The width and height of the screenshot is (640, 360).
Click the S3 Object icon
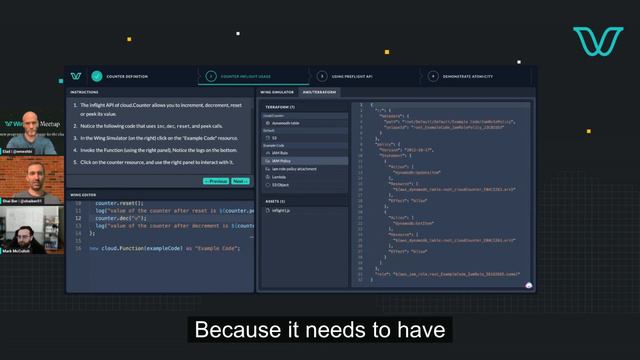pos(268,185)
